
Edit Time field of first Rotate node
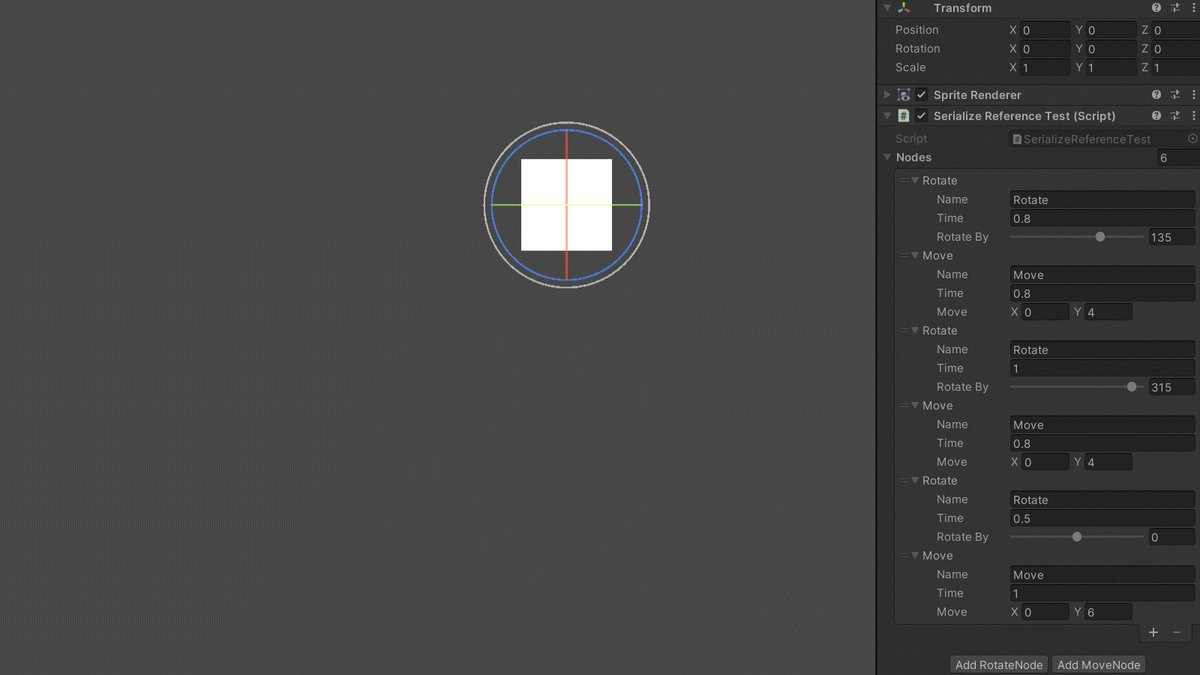click(x=1102, y=219)
